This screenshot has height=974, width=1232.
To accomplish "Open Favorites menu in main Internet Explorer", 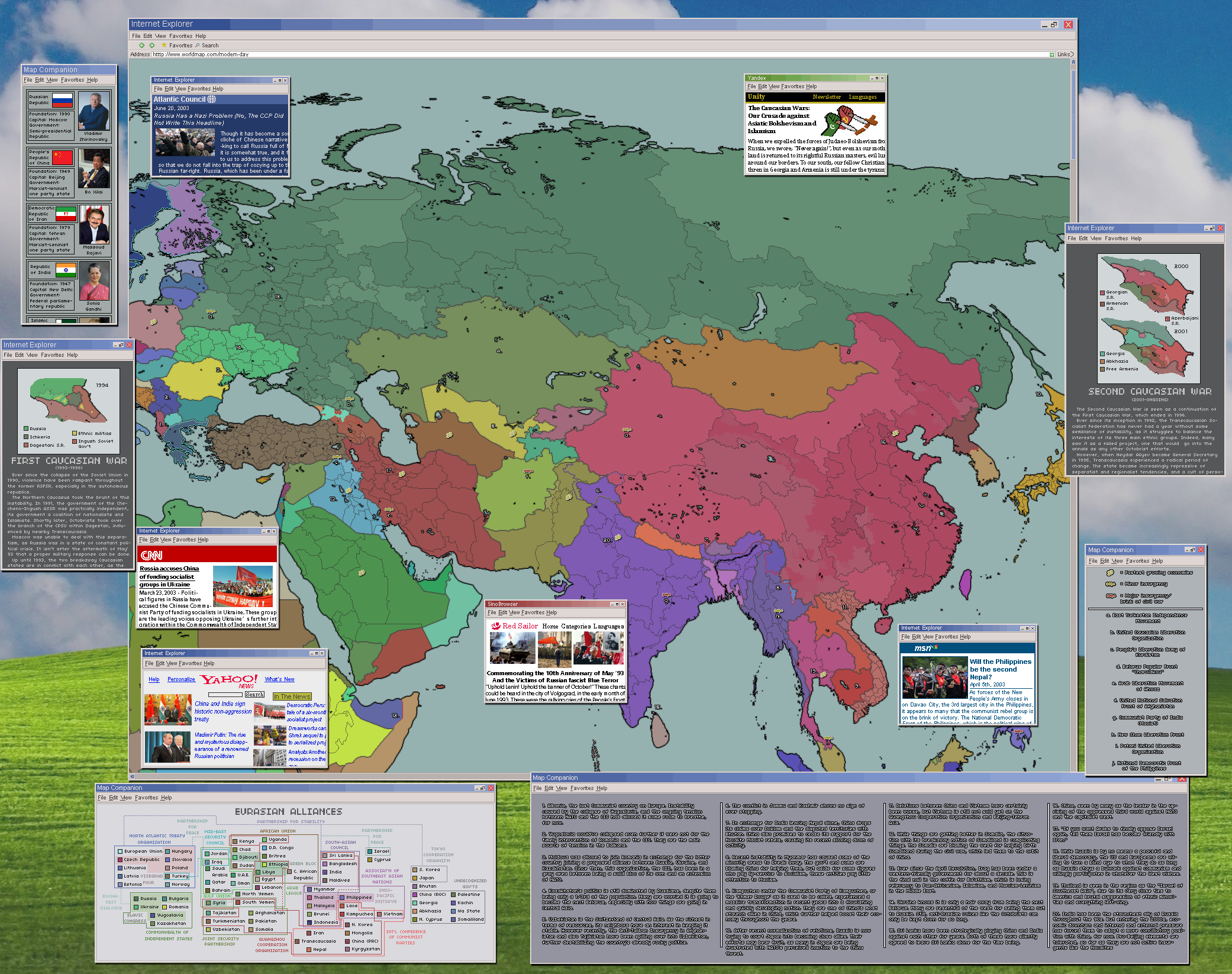I will [180, 36].
